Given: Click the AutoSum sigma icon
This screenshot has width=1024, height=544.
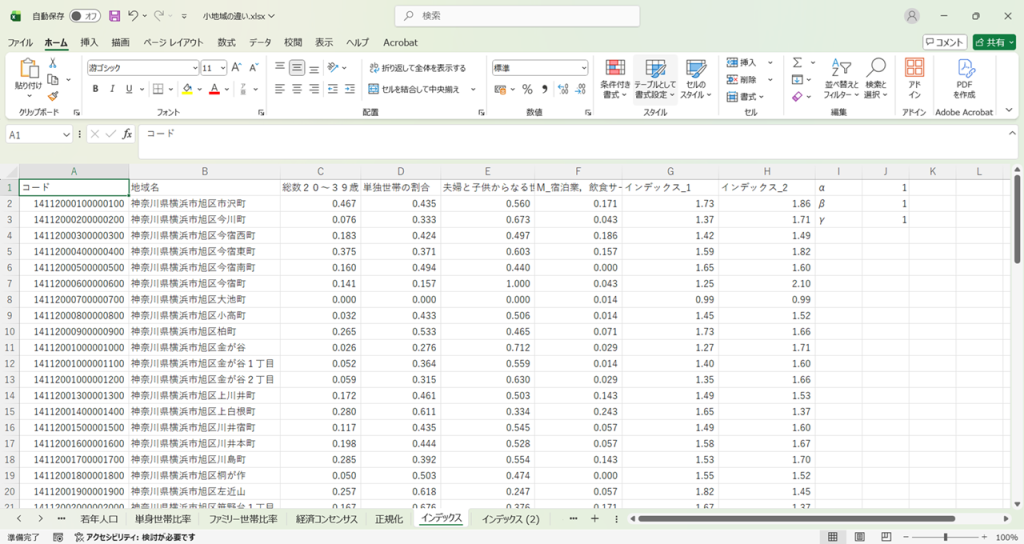Looking at the screenshot, I should pyautogui.click(x=798, y=62).
